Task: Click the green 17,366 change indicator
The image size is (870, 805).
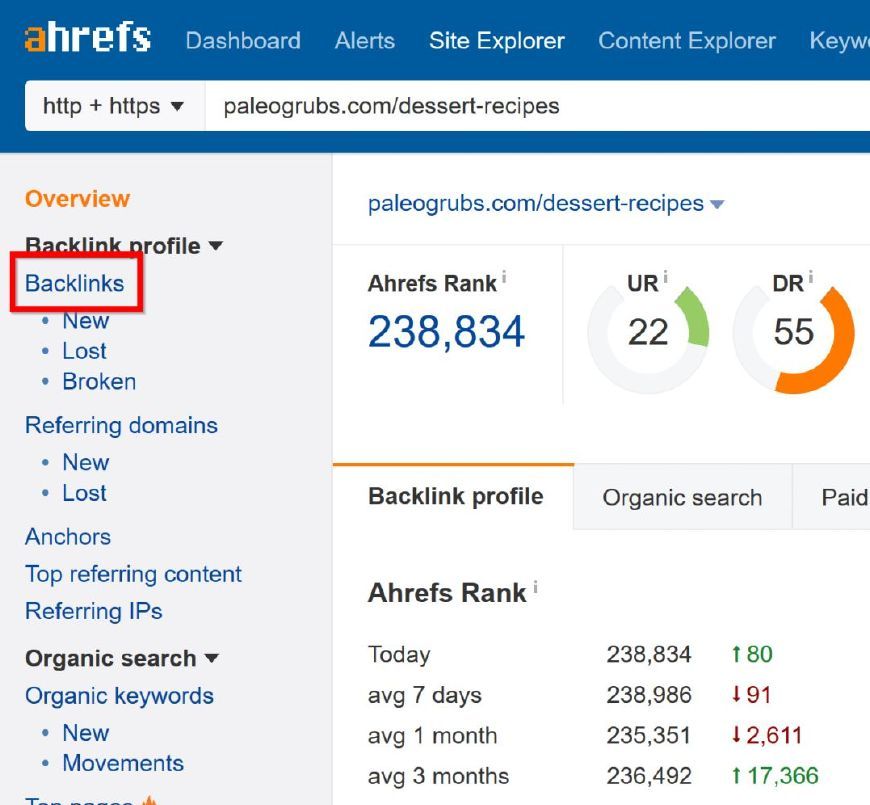Action: 775,776
